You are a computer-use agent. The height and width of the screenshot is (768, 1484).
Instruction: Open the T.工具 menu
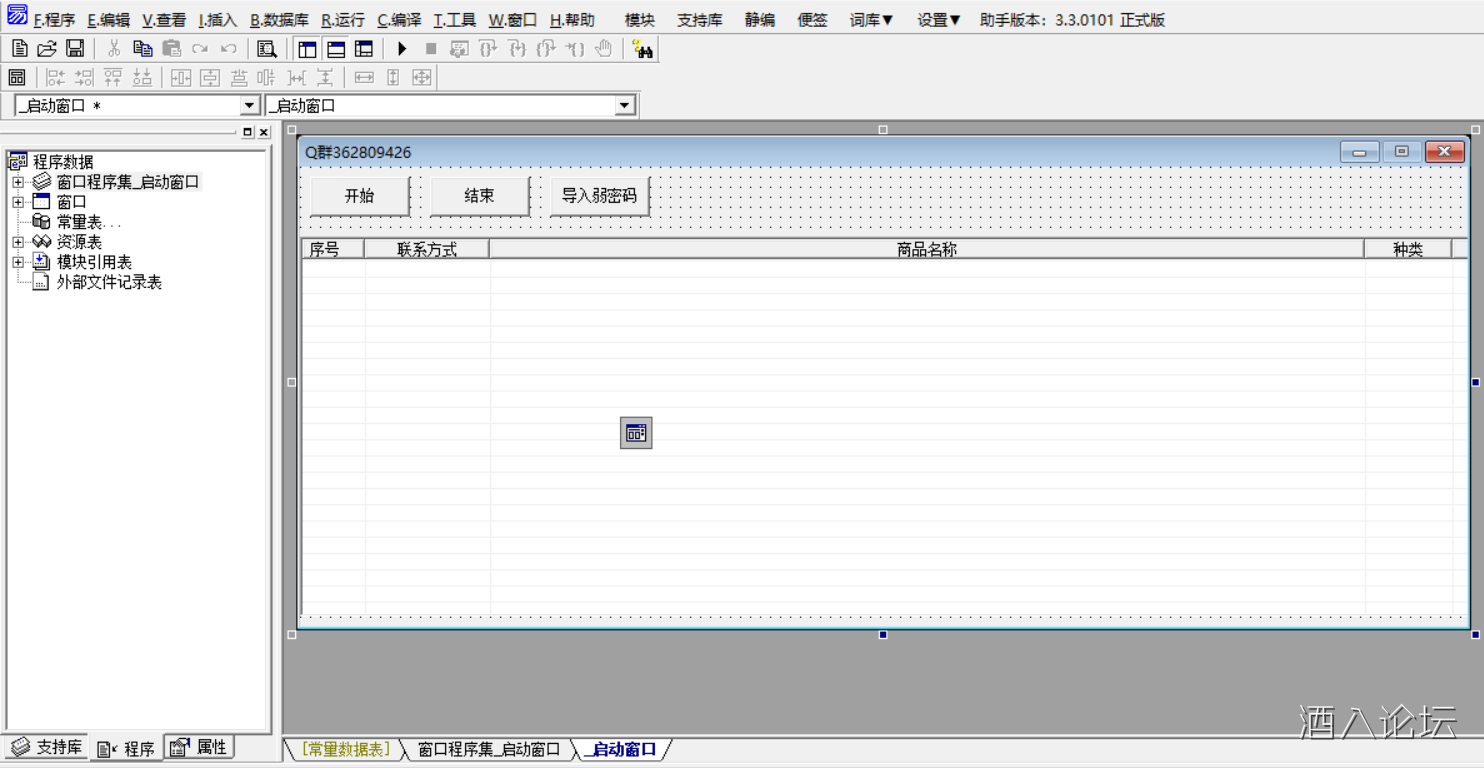pos(454,20)
